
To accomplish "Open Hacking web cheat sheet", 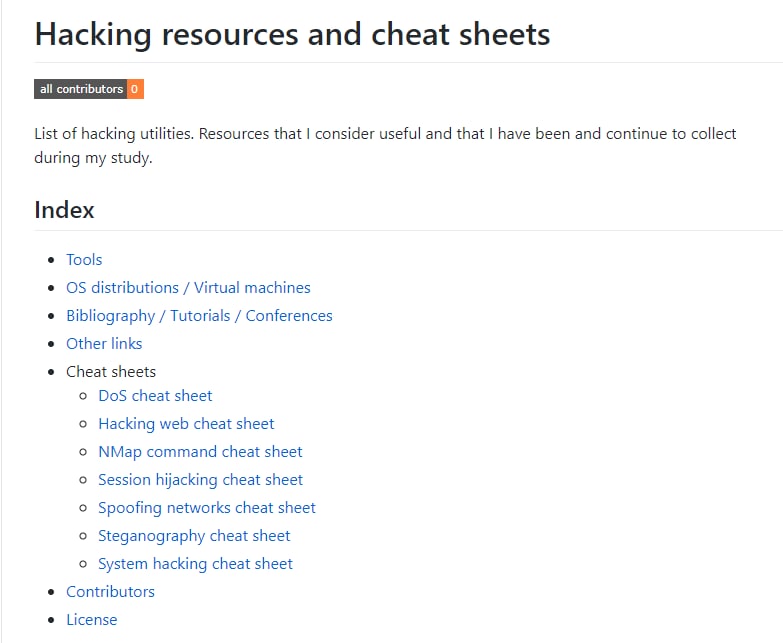I will click(x=186, y=423).
